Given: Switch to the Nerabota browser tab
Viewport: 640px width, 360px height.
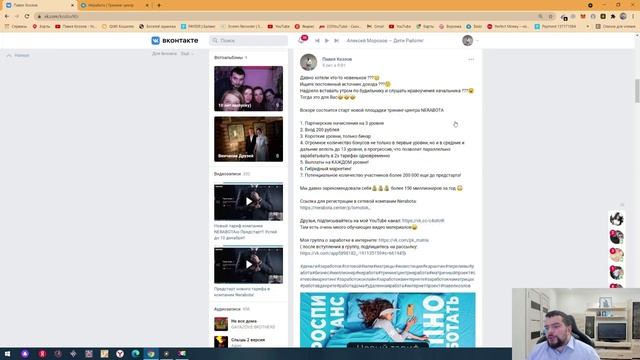Looking at the screenshot, I should (x=111, y=5).
